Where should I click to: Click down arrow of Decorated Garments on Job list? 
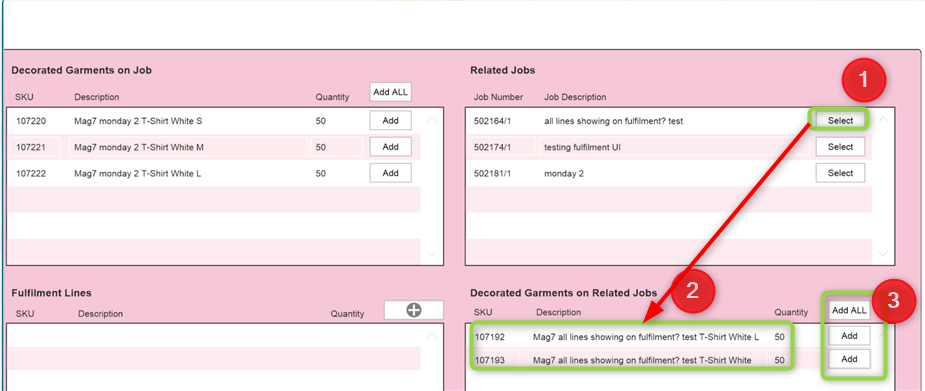[432, 254]
